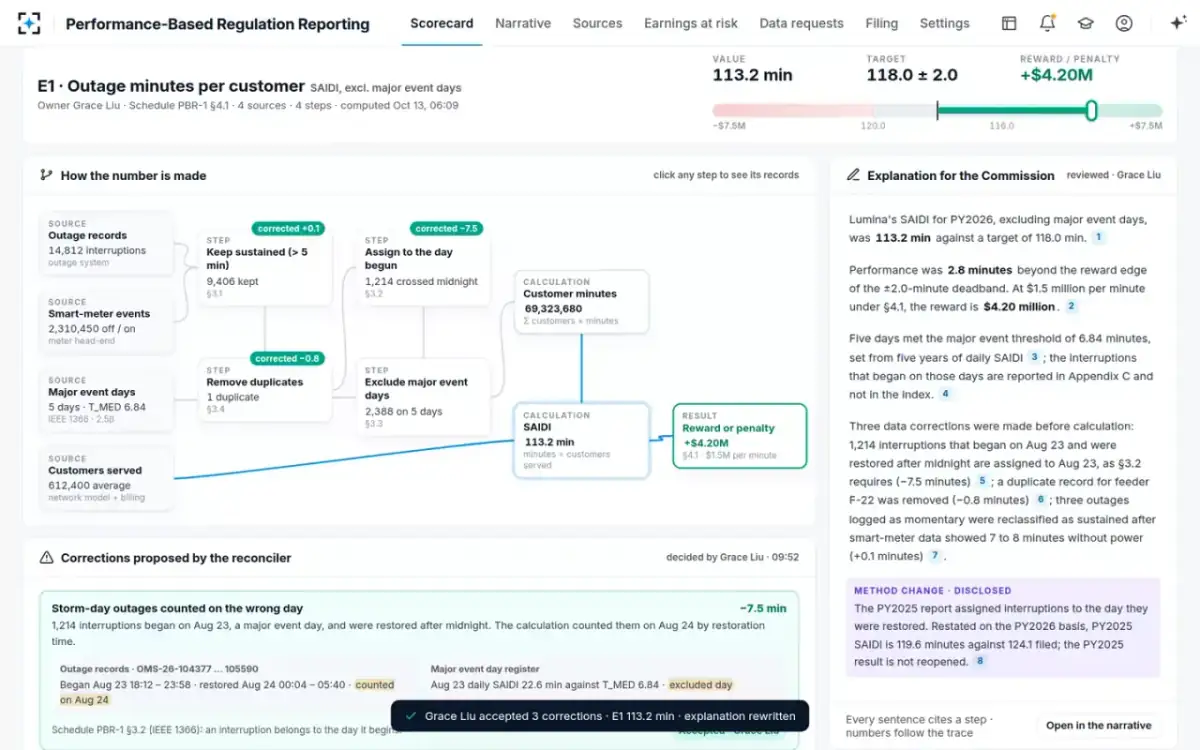Click the app logo icon

click(x=30, y=23)
